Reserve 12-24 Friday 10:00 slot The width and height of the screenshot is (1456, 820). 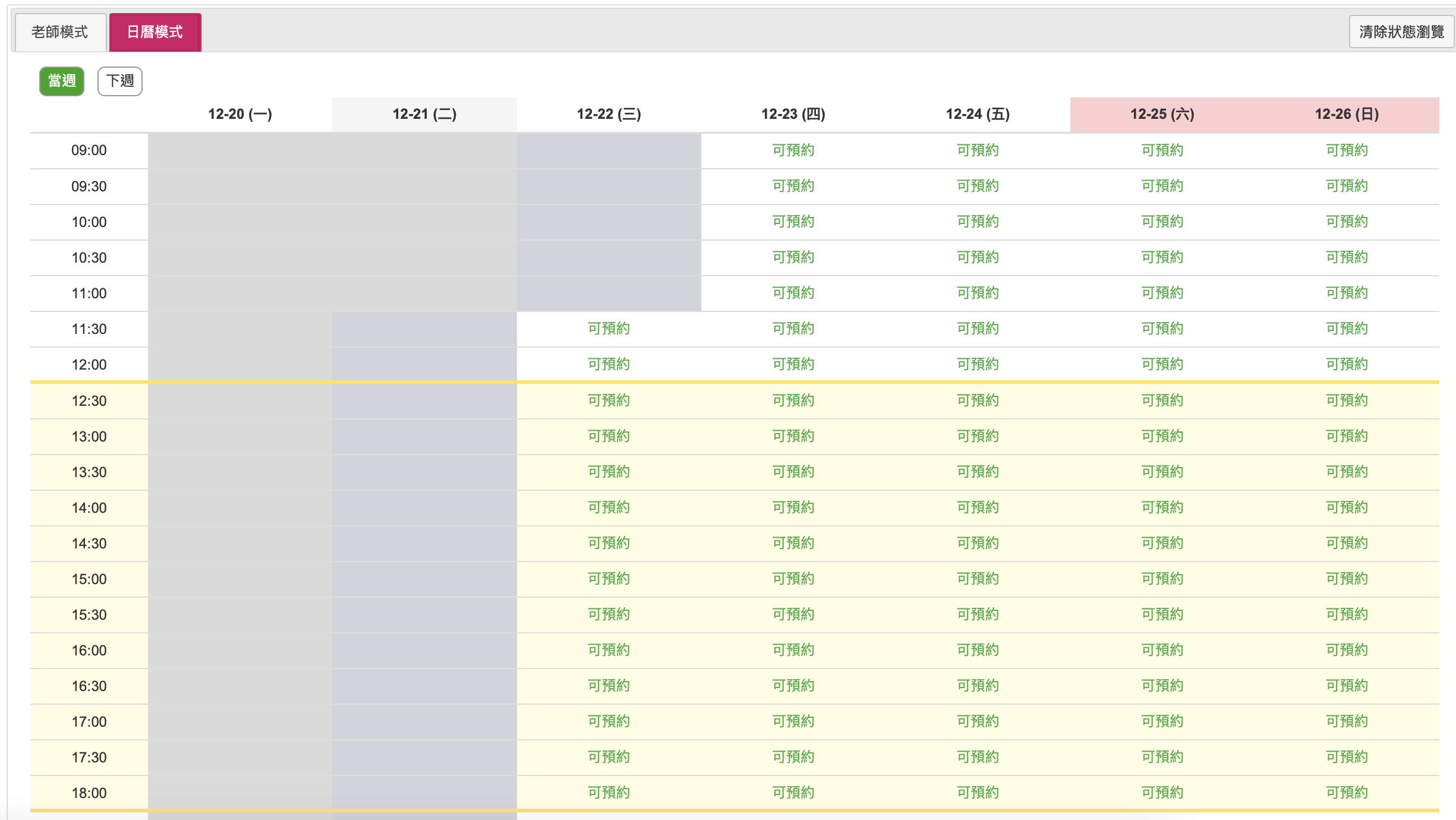point(978,222)
